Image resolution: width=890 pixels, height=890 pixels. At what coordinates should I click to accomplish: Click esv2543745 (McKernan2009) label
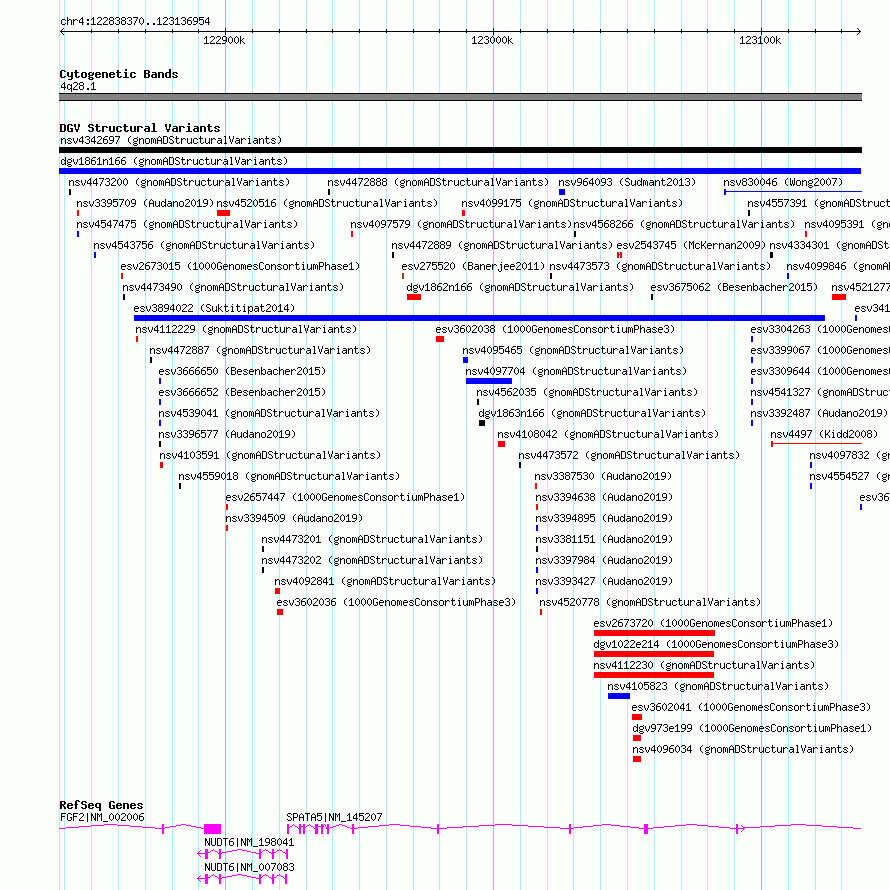pyautogui.click(x=691, y=245)
